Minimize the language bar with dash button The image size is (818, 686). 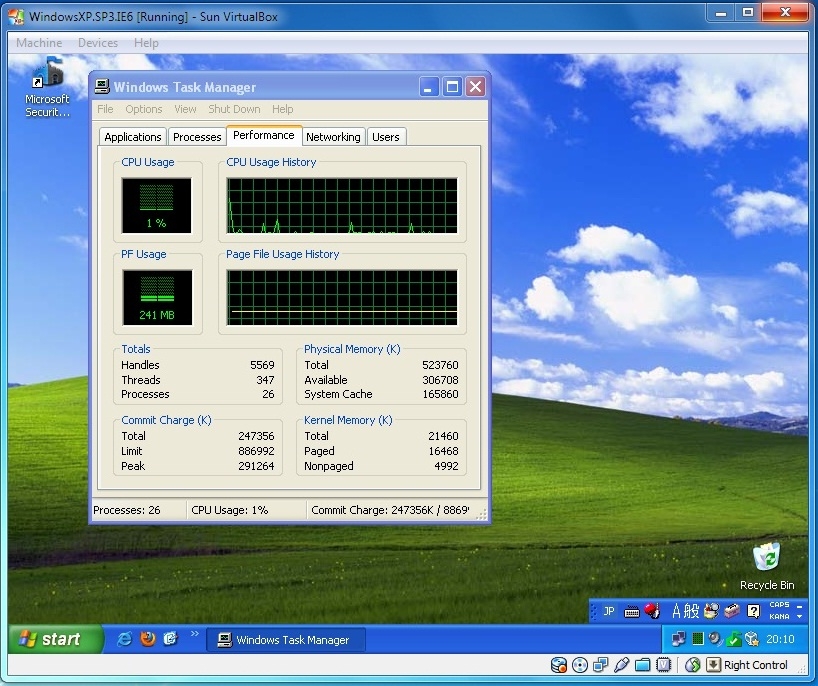(800, 606)
